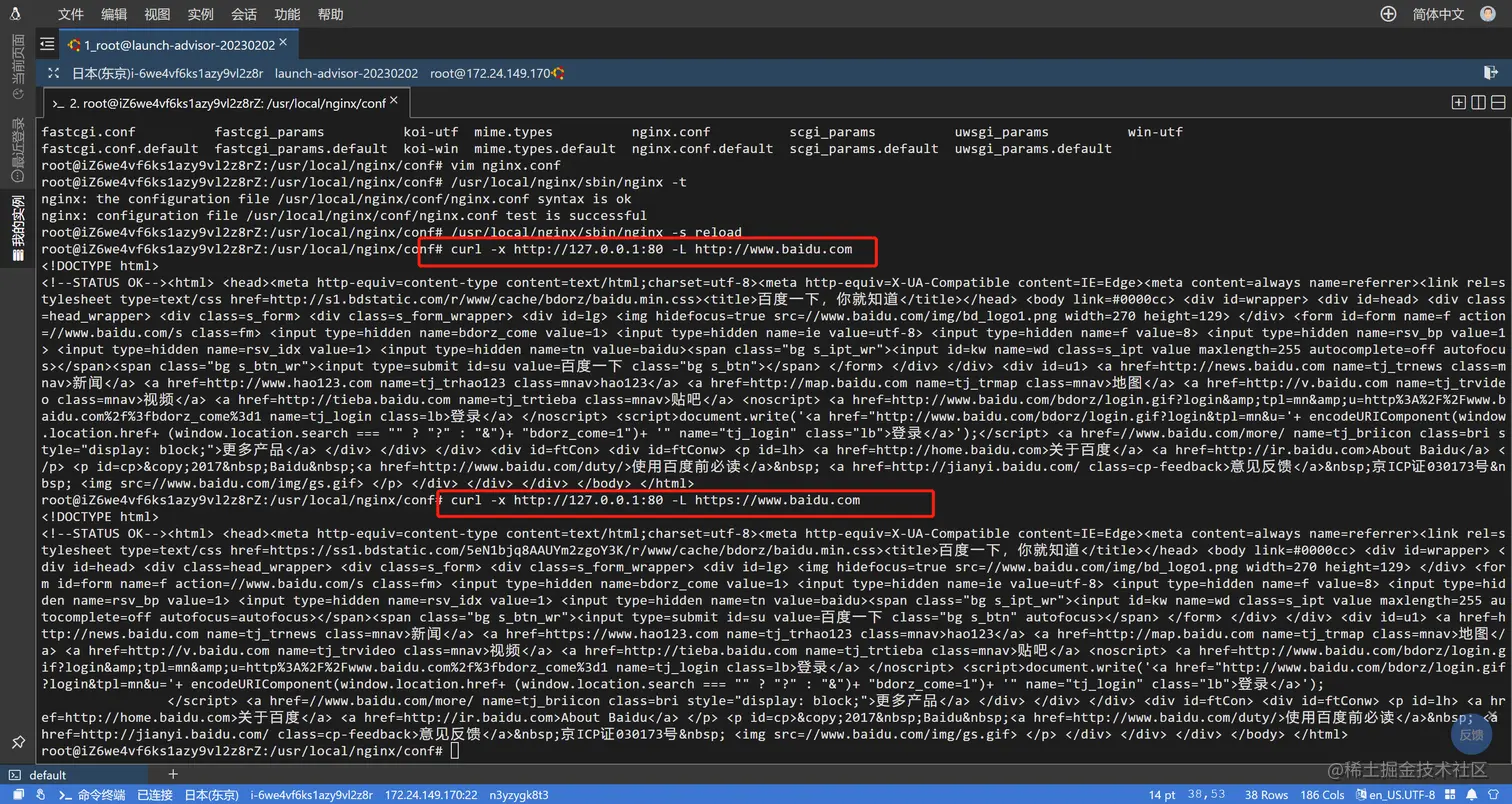Open the 当前页面 sidebar tab
The image size is (1512, 804).
pyautogui.click(x=18, y=66)
